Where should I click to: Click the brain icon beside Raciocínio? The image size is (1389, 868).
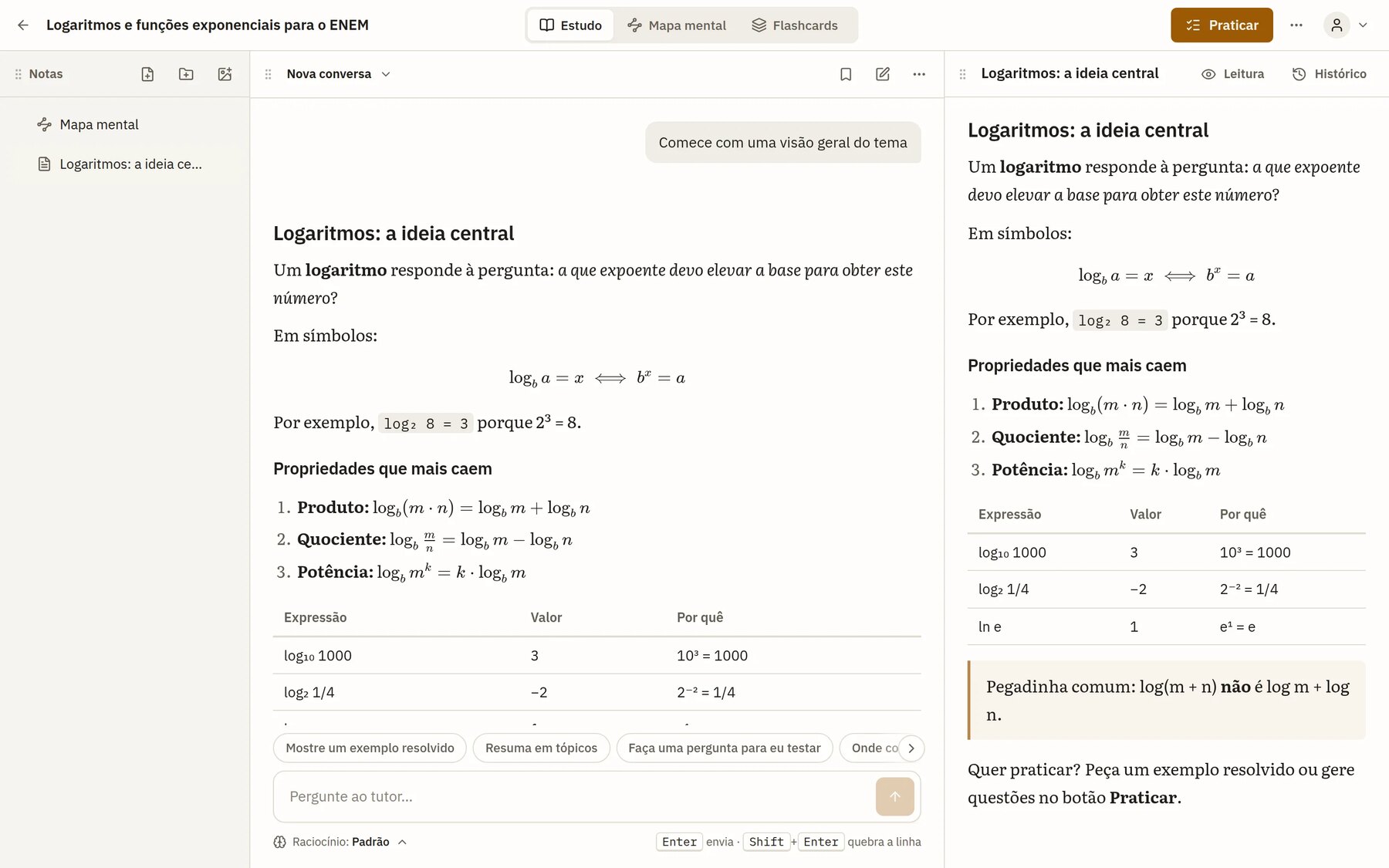point(279,842)
